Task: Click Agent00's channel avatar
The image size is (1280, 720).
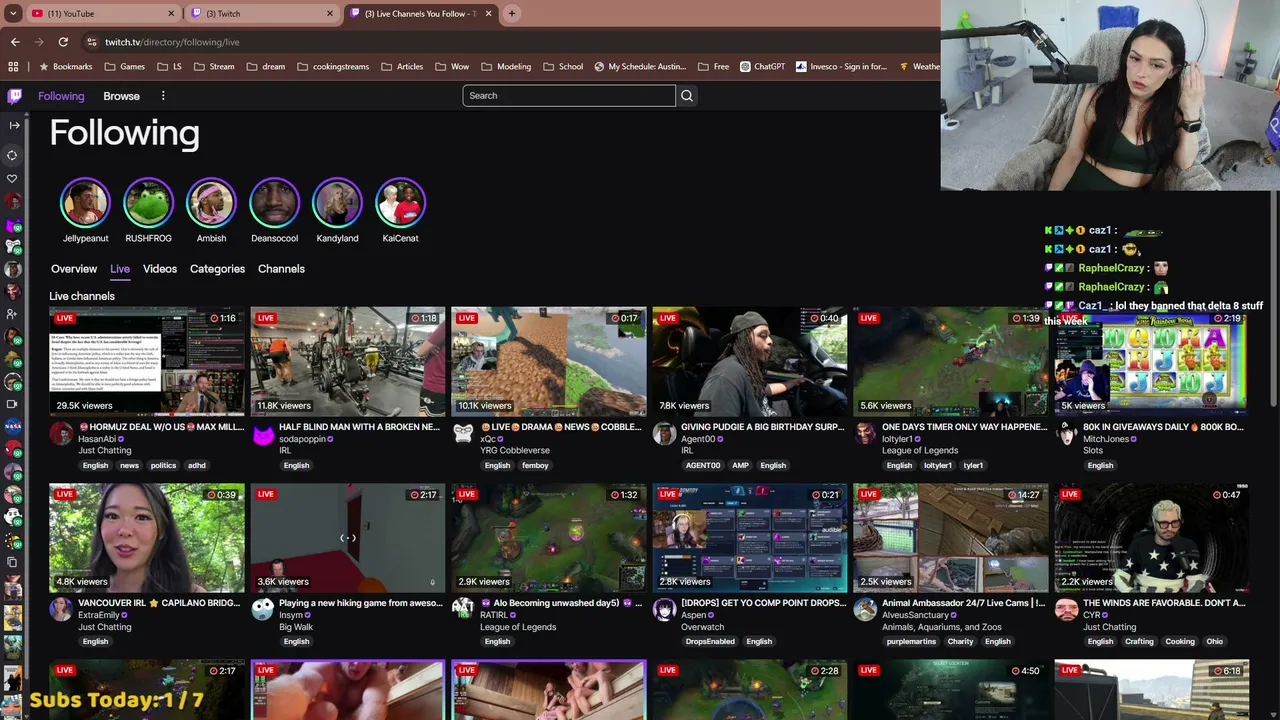Action: (664, 433)
